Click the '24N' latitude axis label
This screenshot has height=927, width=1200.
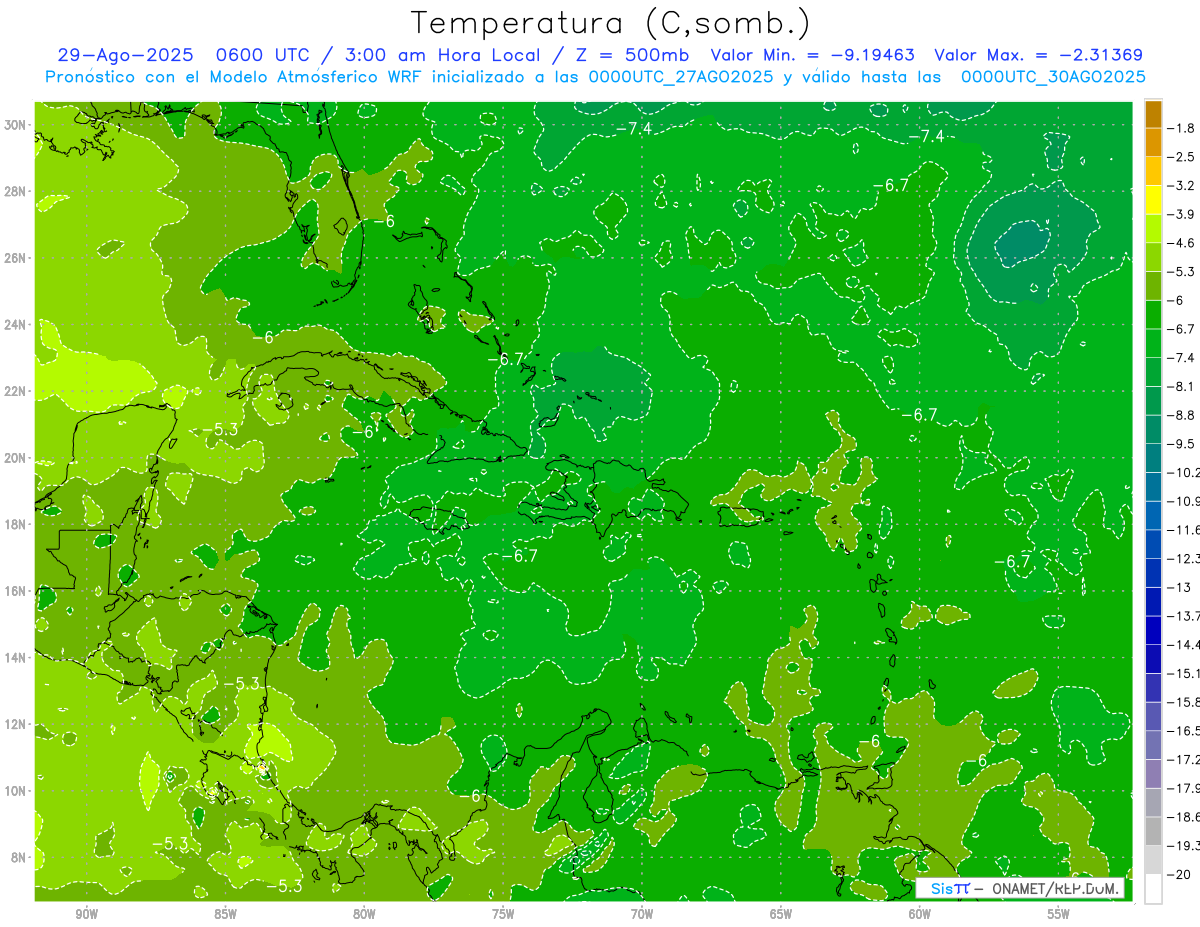tap(15, 325)
